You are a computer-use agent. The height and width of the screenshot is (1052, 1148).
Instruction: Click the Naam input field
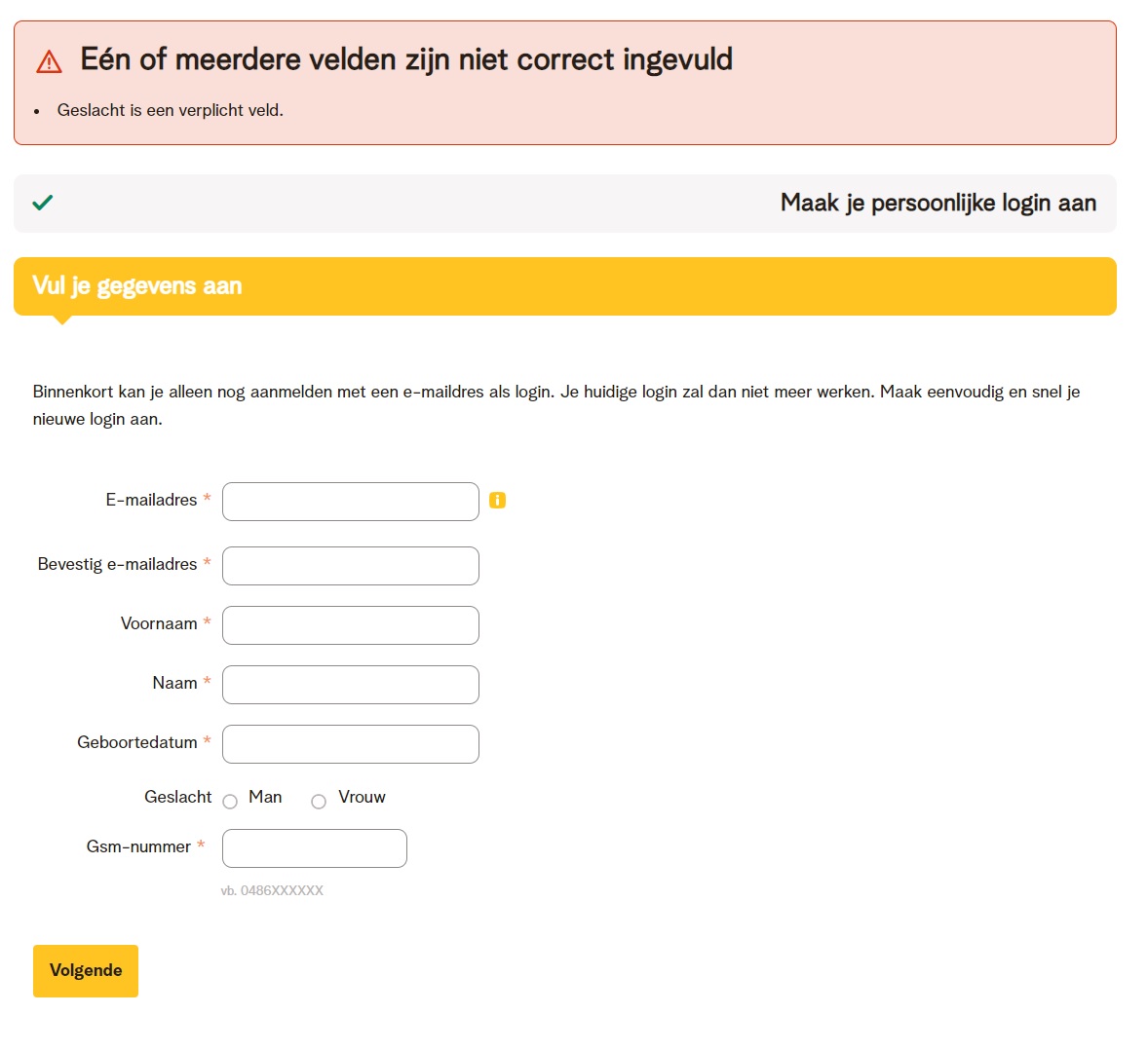pyautogui.click(x=351, y=685)
